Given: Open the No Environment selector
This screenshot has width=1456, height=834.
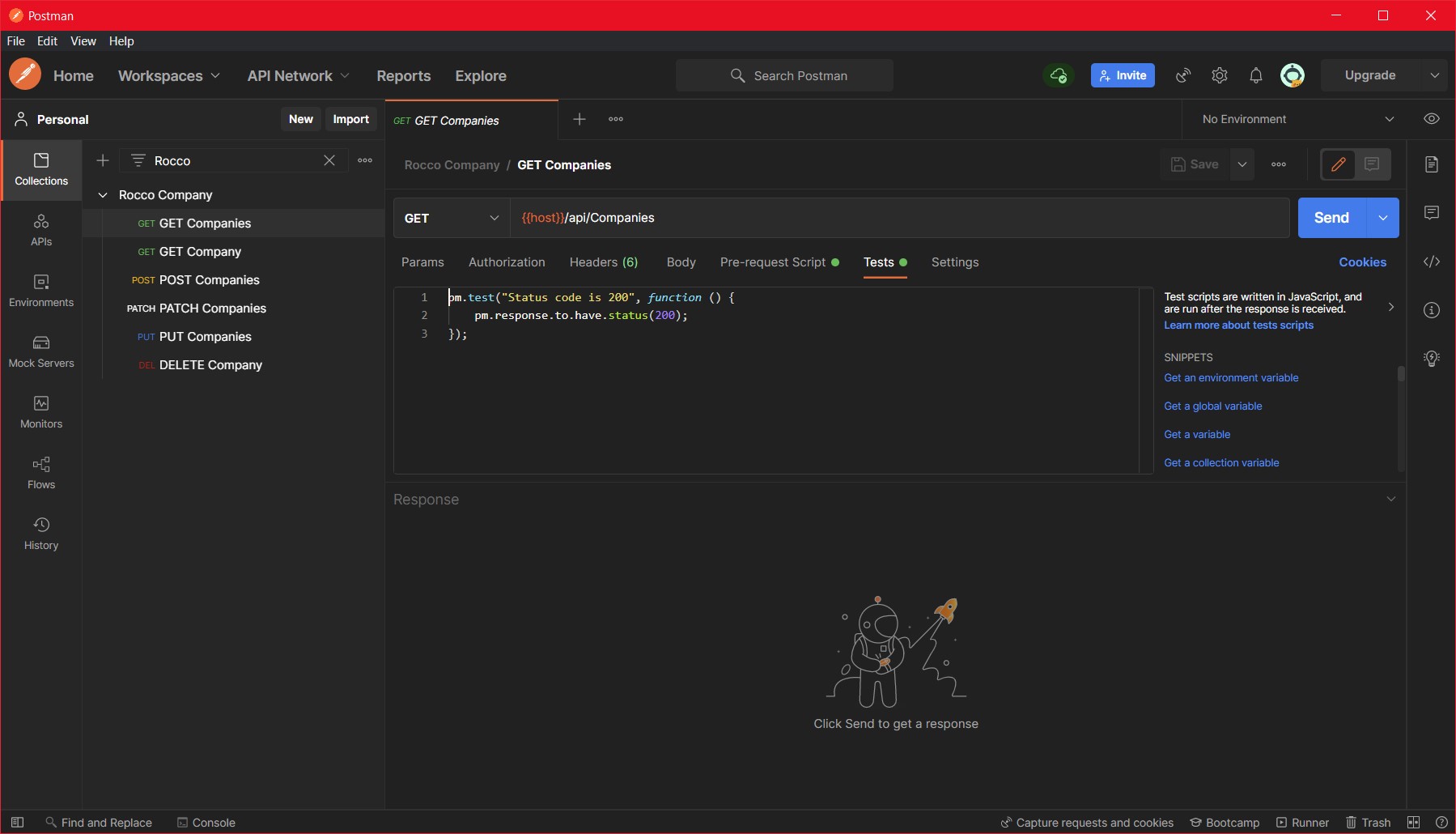Looking at the screenshot, I should point(1298,119).
